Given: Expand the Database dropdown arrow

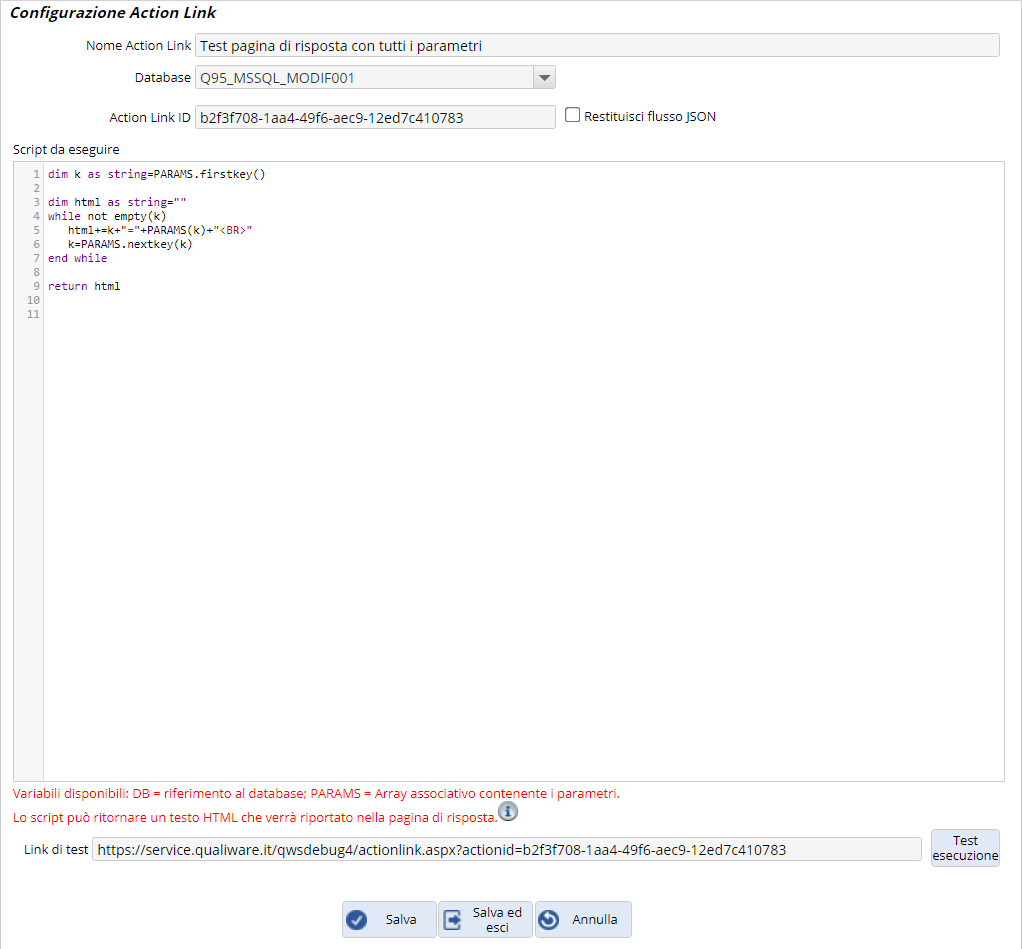Looking at the screenshot, I should pyautogui.click(x=543, y=78).
